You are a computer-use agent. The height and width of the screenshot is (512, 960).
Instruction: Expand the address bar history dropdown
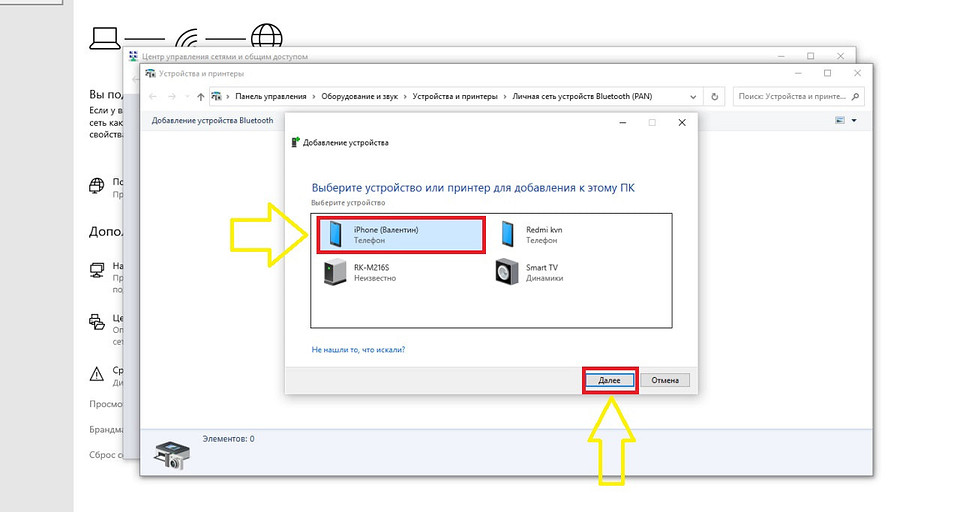[x=692, y=97]
